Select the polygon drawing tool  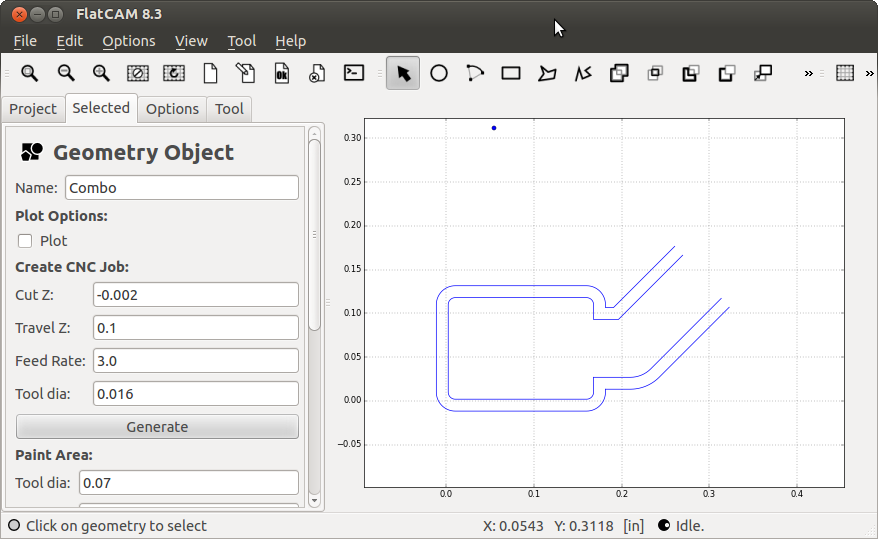547,73
